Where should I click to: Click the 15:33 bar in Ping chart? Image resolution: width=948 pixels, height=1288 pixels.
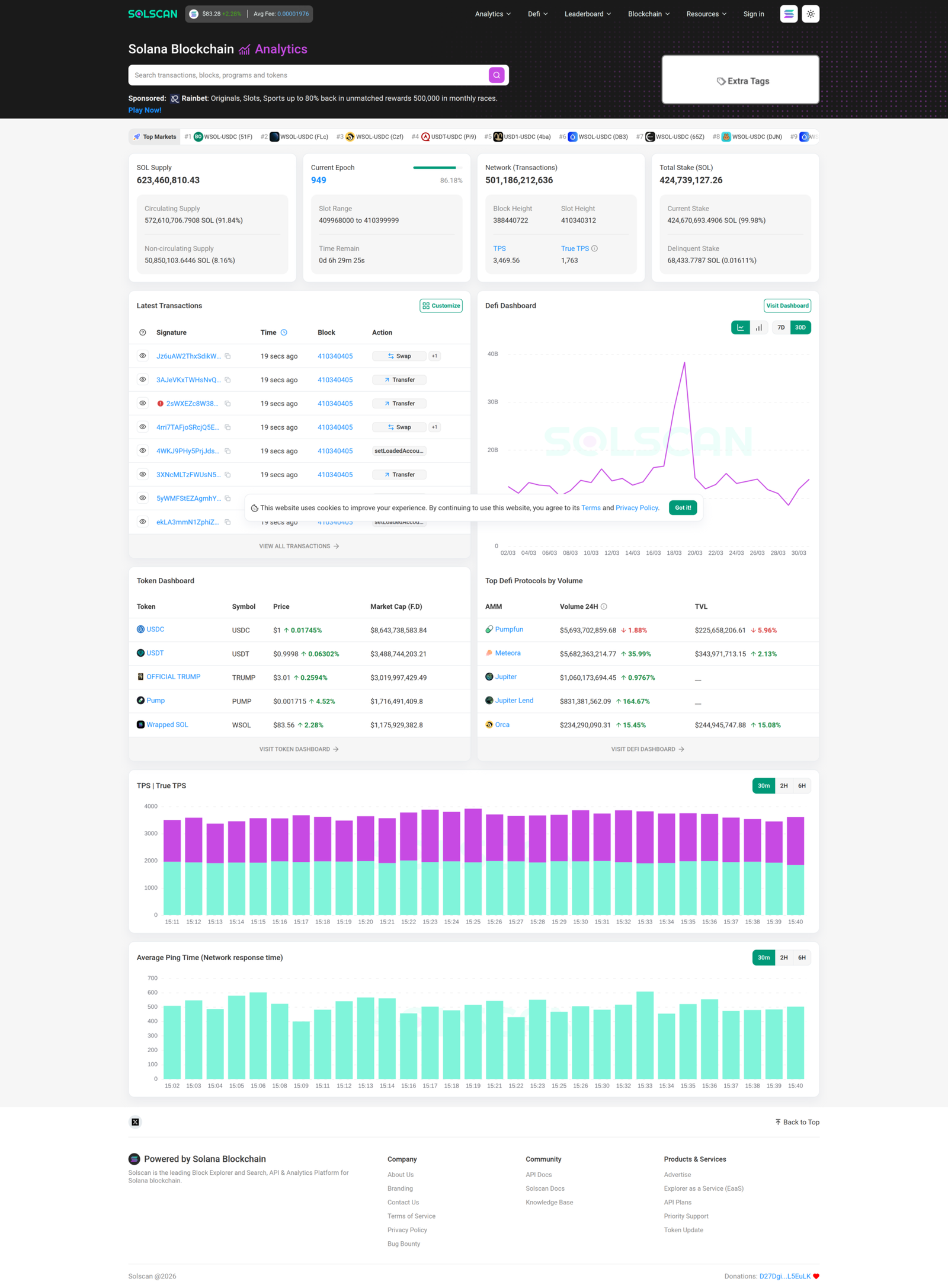tap(645, 1035)
